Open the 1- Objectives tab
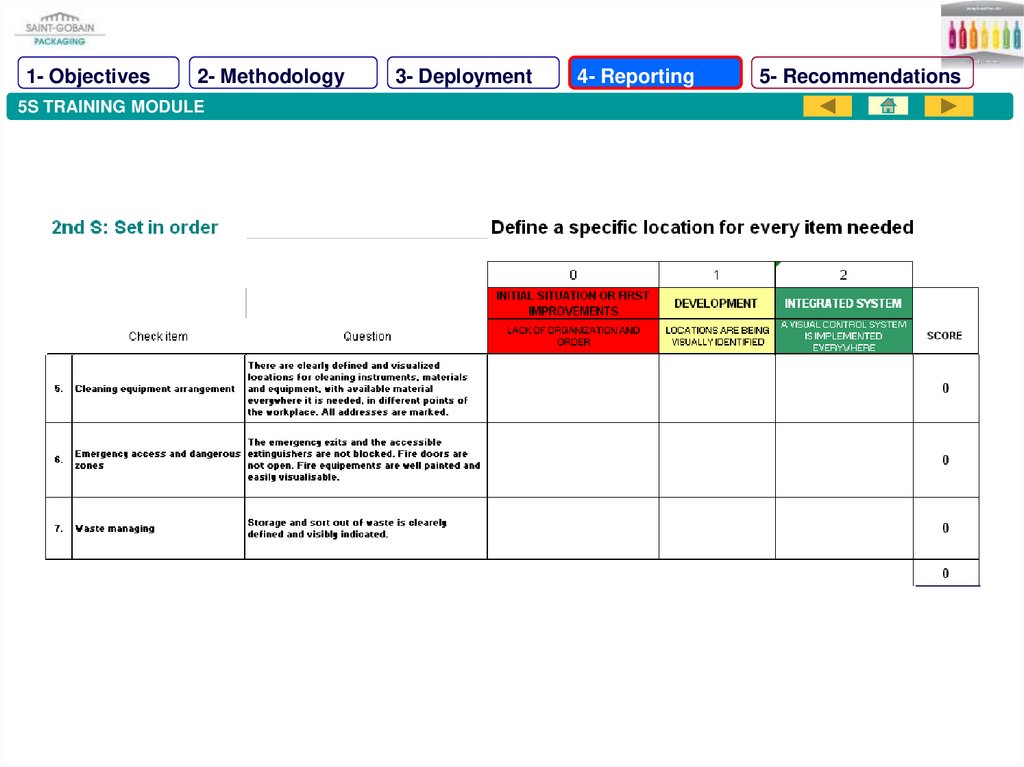Viewport: 1024px width, 767px height. pyautogui.click(x=98, y=75)
